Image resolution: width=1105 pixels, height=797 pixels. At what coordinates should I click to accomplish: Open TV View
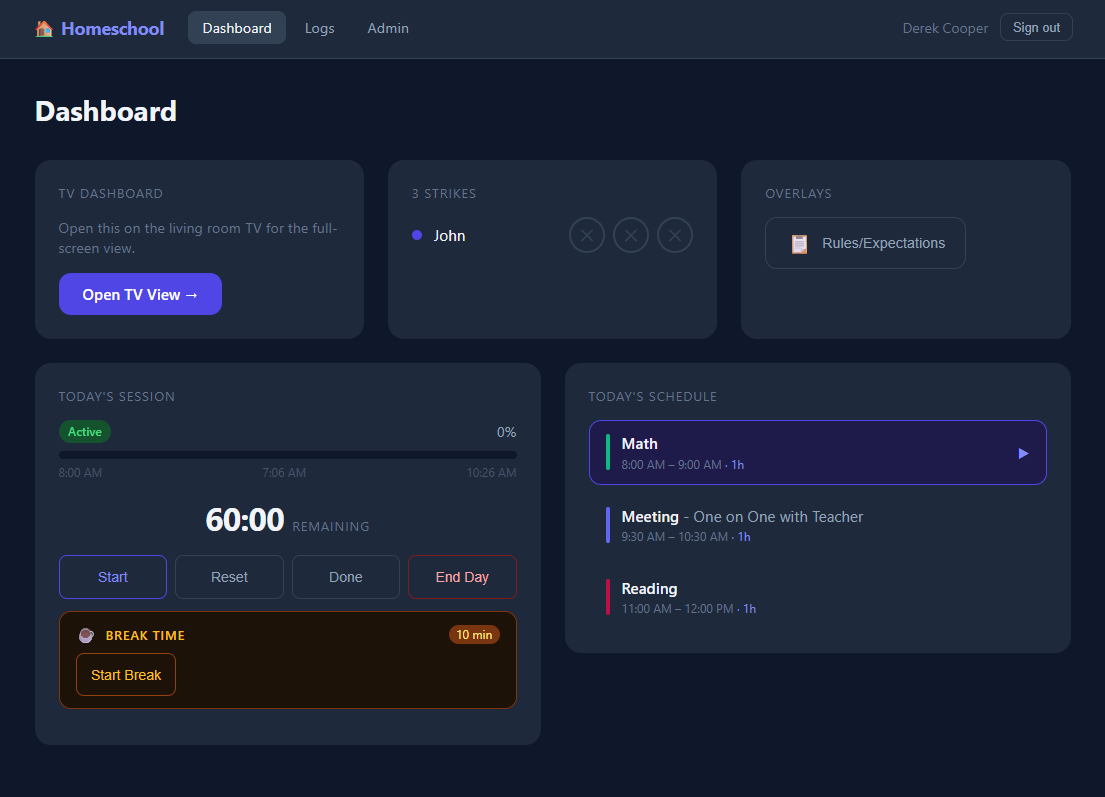140,295
